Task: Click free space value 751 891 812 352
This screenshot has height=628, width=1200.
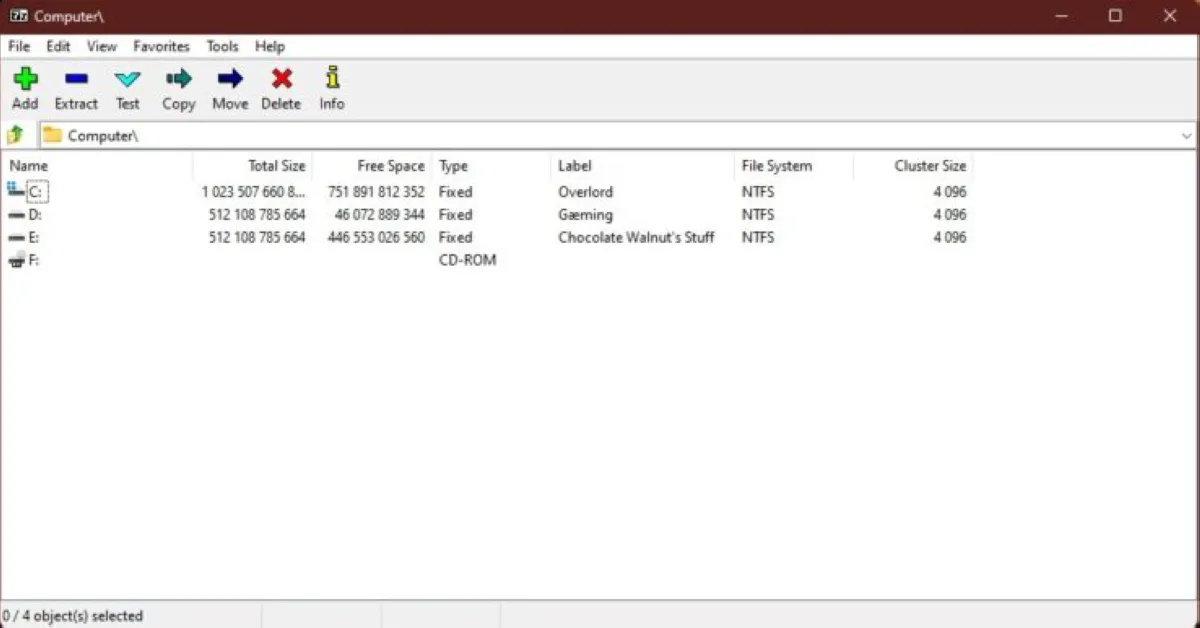Action: (376, 191)
